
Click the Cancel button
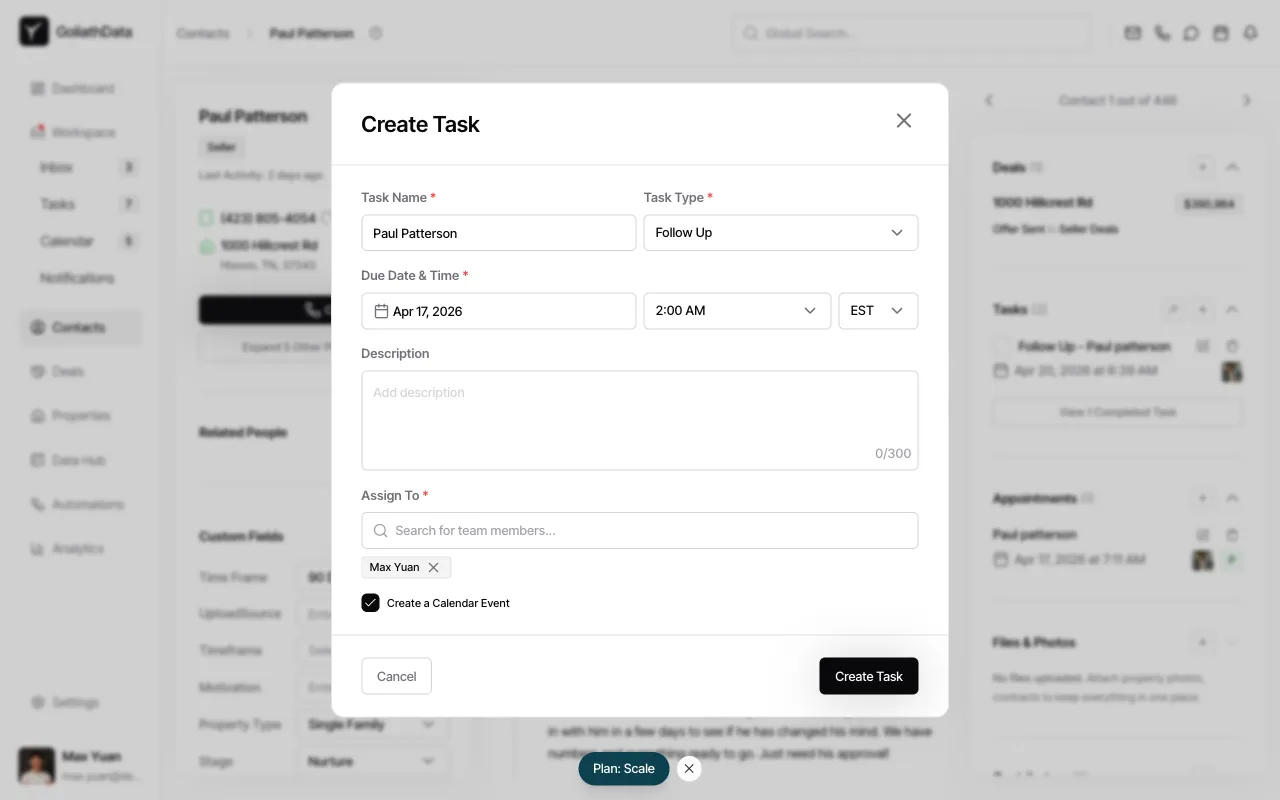(396, 676)
